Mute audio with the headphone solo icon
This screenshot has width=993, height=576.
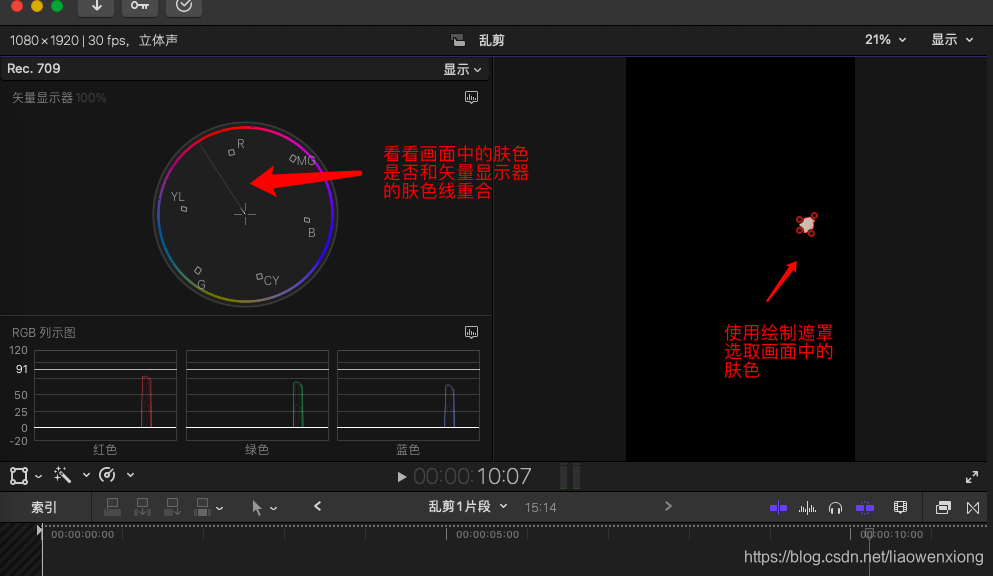coord(835,507)
